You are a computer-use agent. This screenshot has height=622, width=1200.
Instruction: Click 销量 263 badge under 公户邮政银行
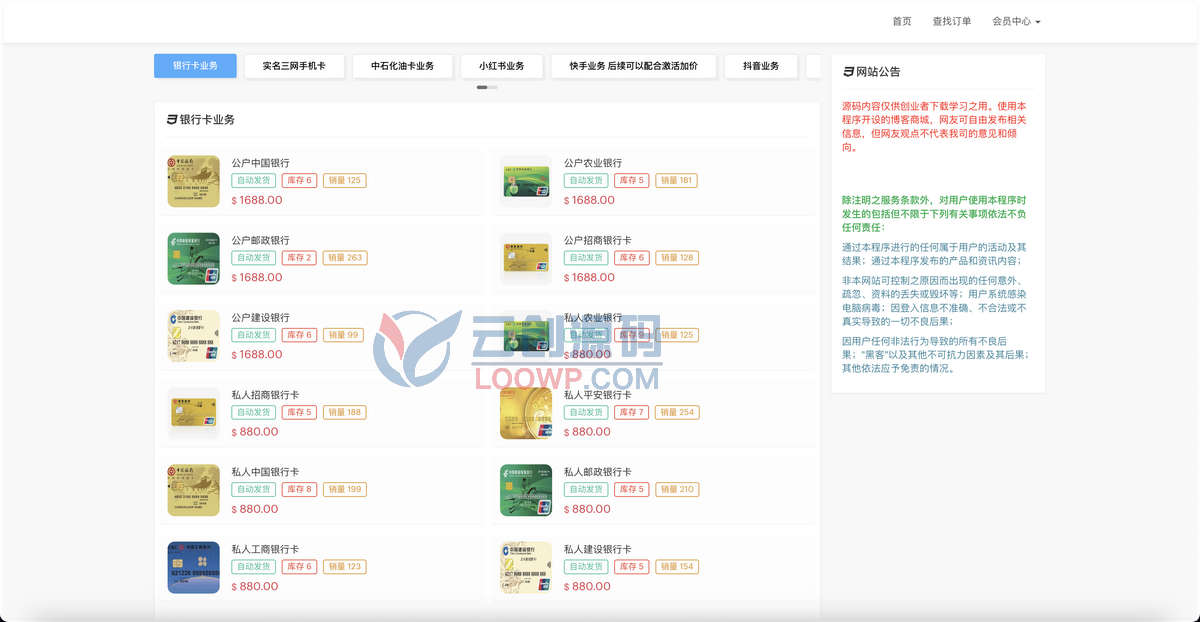coord(345,258)
